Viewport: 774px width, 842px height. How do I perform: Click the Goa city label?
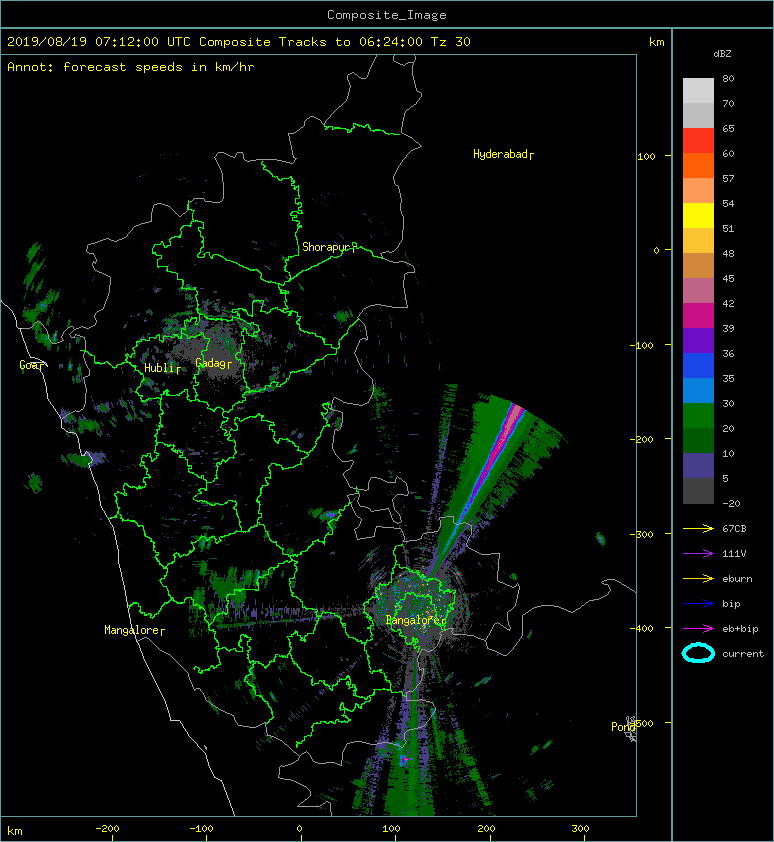coord(32,365)
